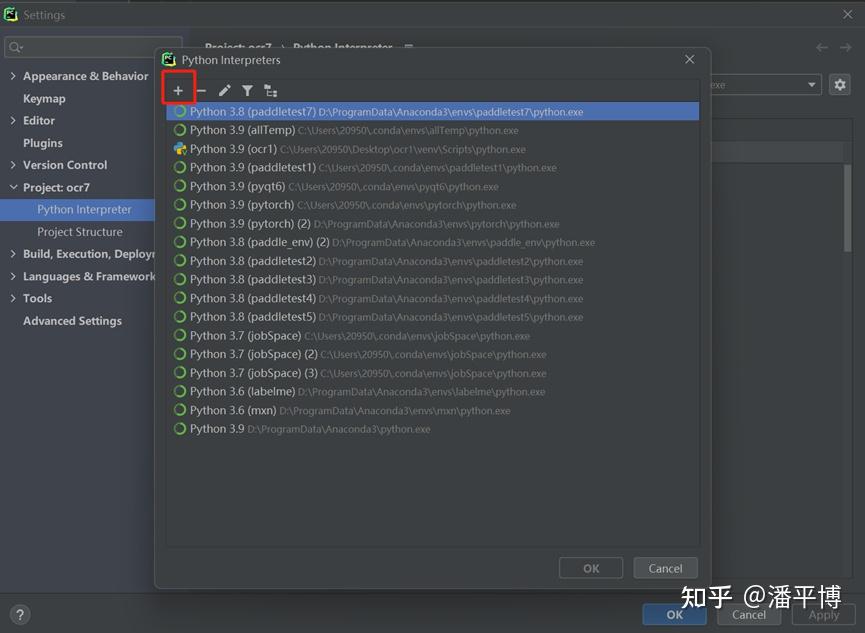
Task: Expand Build, Execution, Deployment section
Action: (13, 254)
